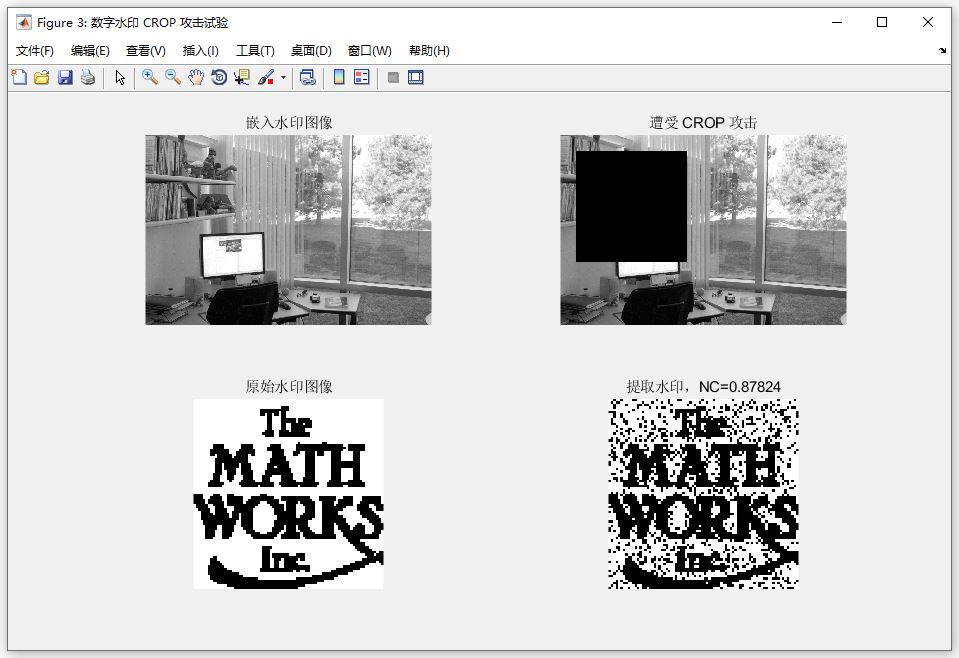Image resolution: width=959 pixels, height=658 pixels.
Task: Click the title 提取水印, NC=0.87824
Action: coord(703,386)
